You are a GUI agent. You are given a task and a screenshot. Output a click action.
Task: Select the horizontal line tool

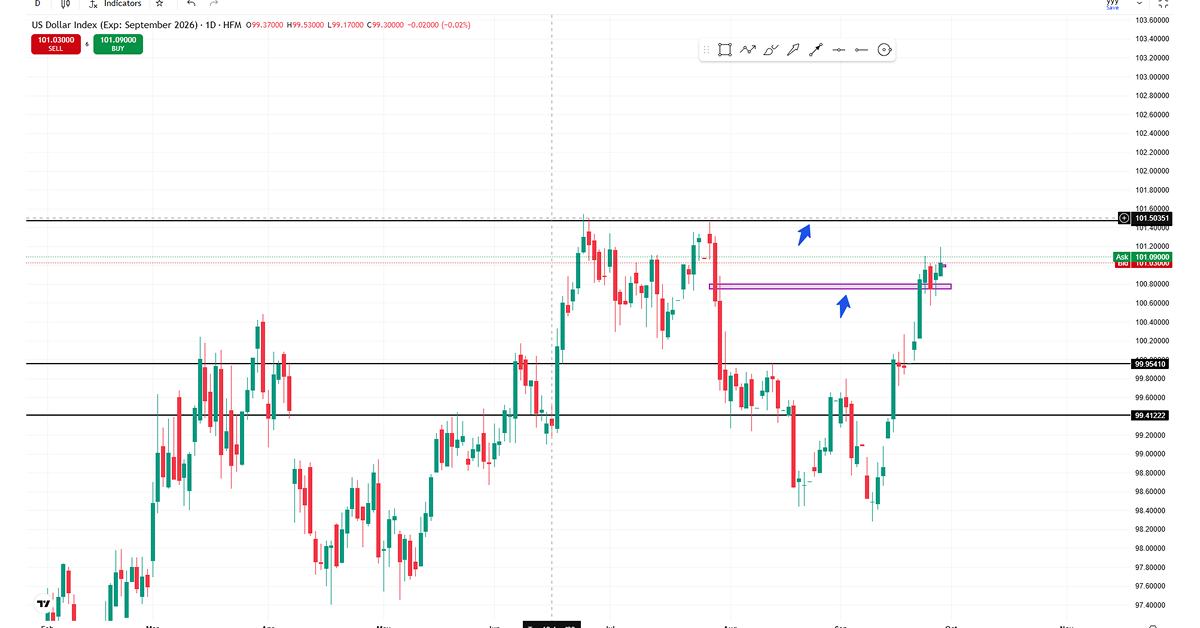pyautogui.click(x=839, y=49)
